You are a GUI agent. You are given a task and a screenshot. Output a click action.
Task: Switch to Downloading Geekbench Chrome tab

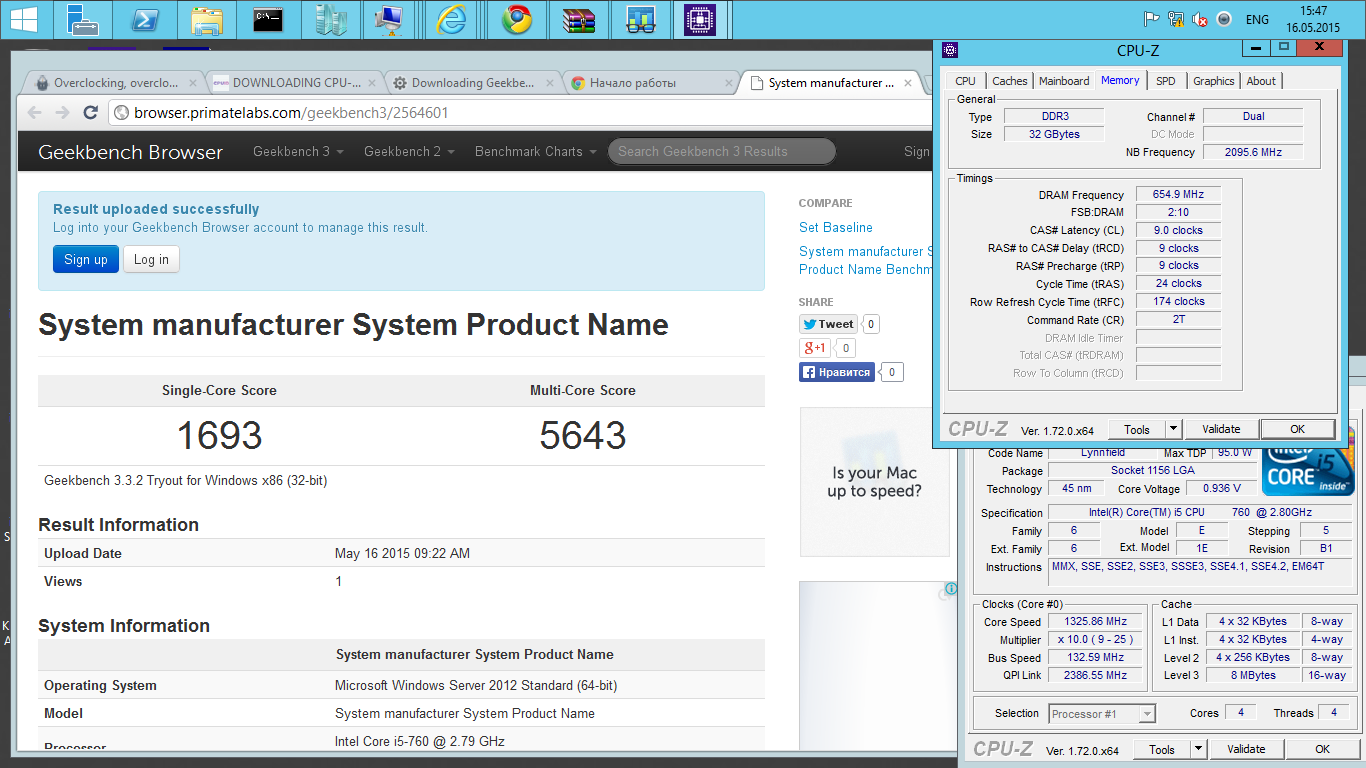[470, 83]
